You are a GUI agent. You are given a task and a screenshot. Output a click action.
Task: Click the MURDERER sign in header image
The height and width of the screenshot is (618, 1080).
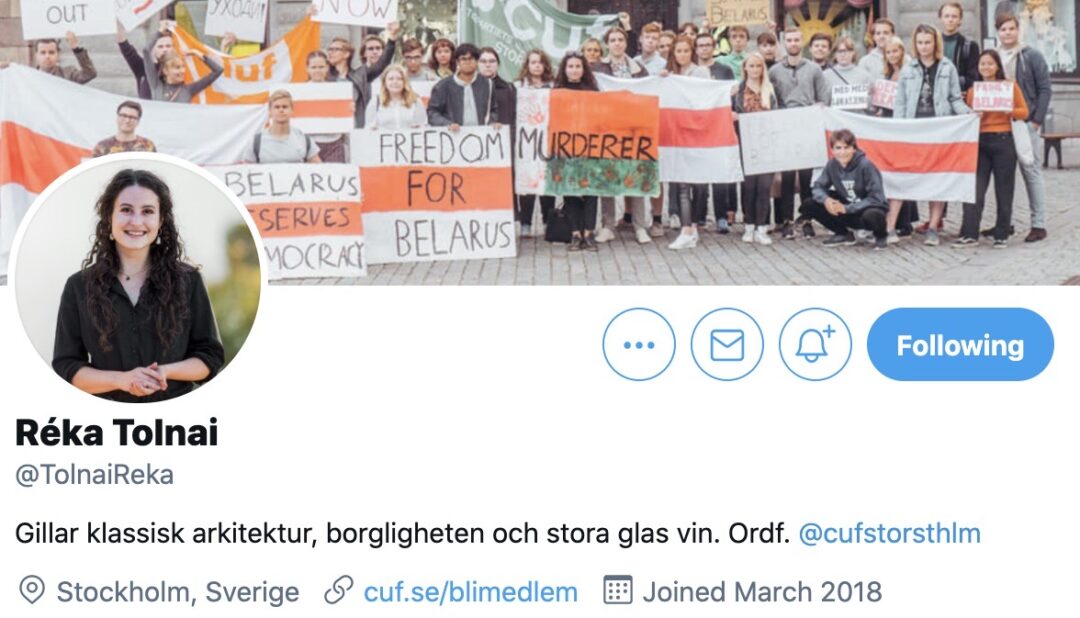[x=587, y=141]
